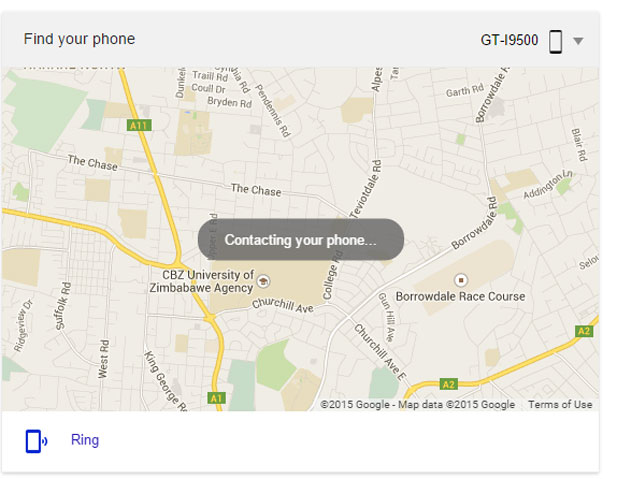Click the Teviotdale Rd road label
Viewport: 617px width, 479px height.
(x=366, y=189)
